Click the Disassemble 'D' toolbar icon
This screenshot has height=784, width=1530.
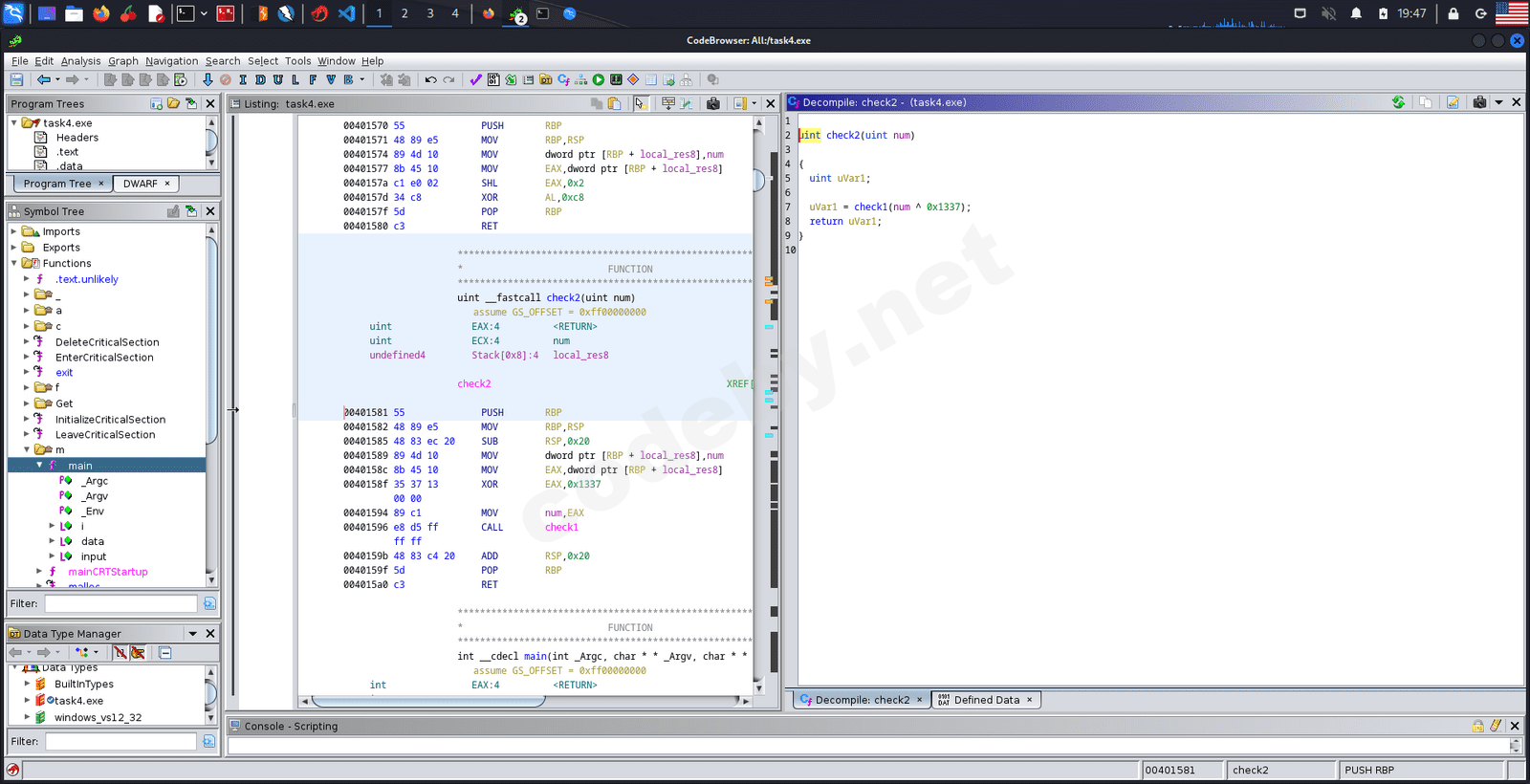(x=260, y=80)
